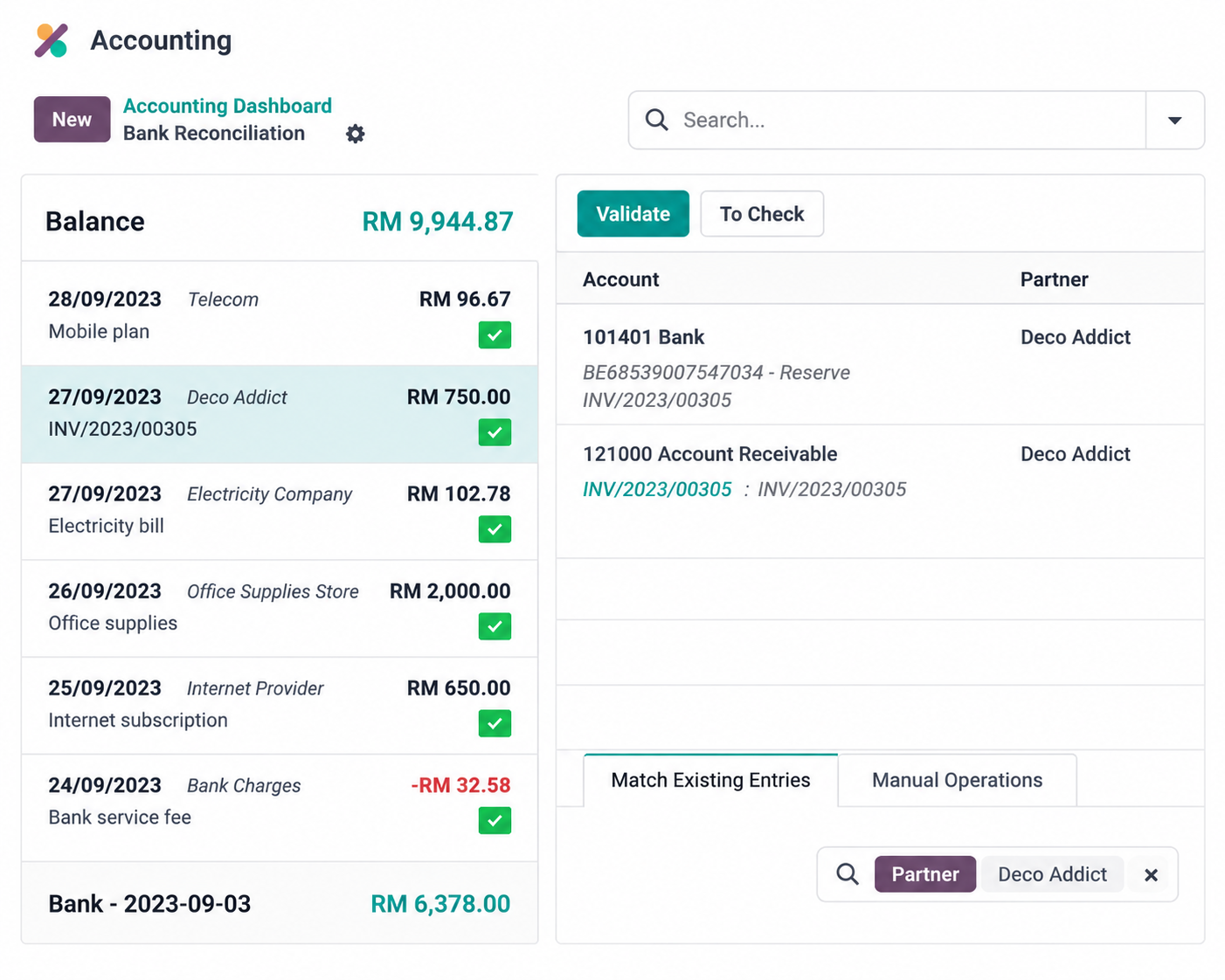Screen dimensions: 1225x980
Task: Switch to the Manual Operations tab
Action: point(957,780)
